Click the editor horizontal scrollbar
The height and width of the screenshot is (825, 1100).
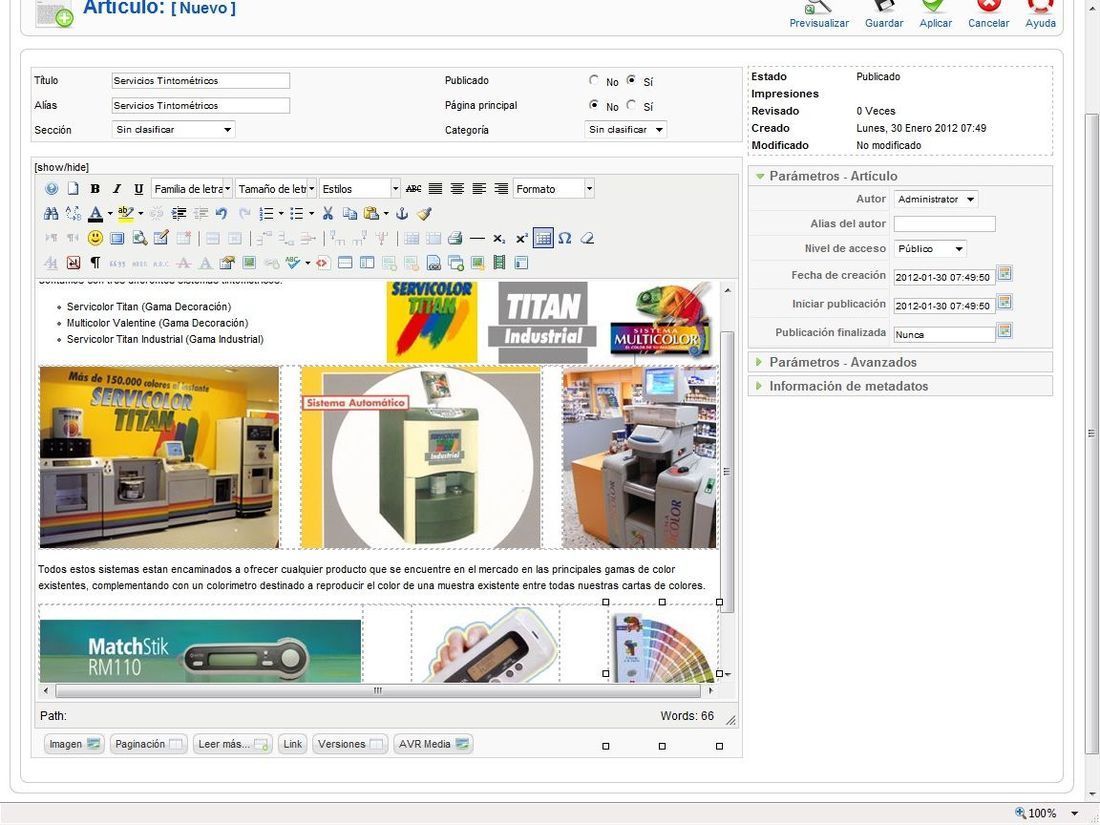378,691
